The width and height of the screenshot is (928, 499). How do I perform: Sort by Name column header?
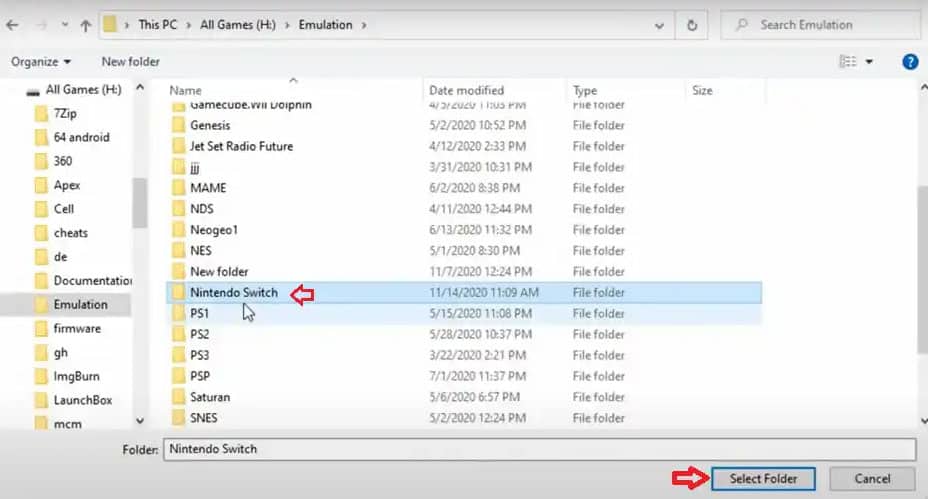coord(185,91)
